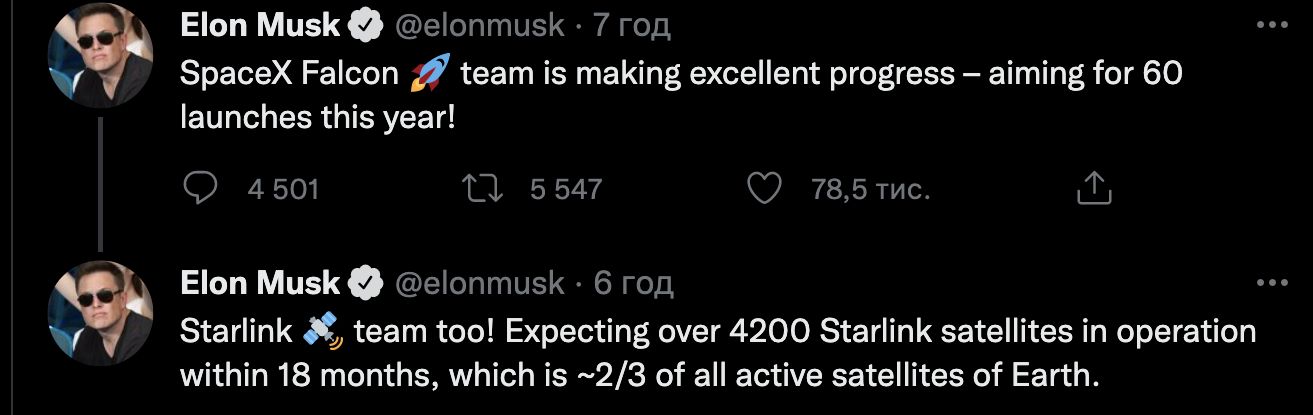Click the verified badge on the first tweet

[365, 27]
